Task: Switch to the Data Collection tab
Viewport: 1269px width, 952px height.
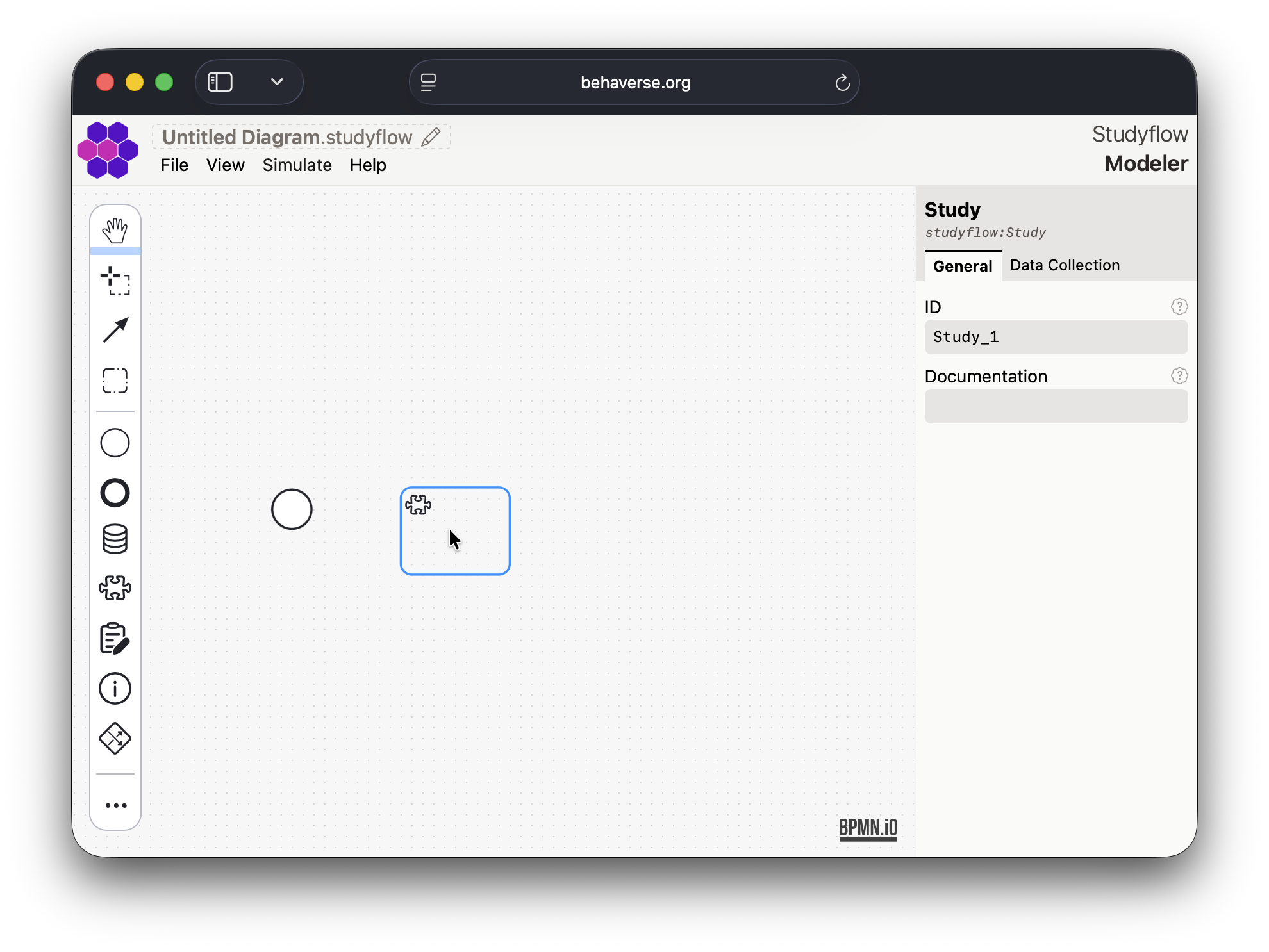Action: [1065, 265]
